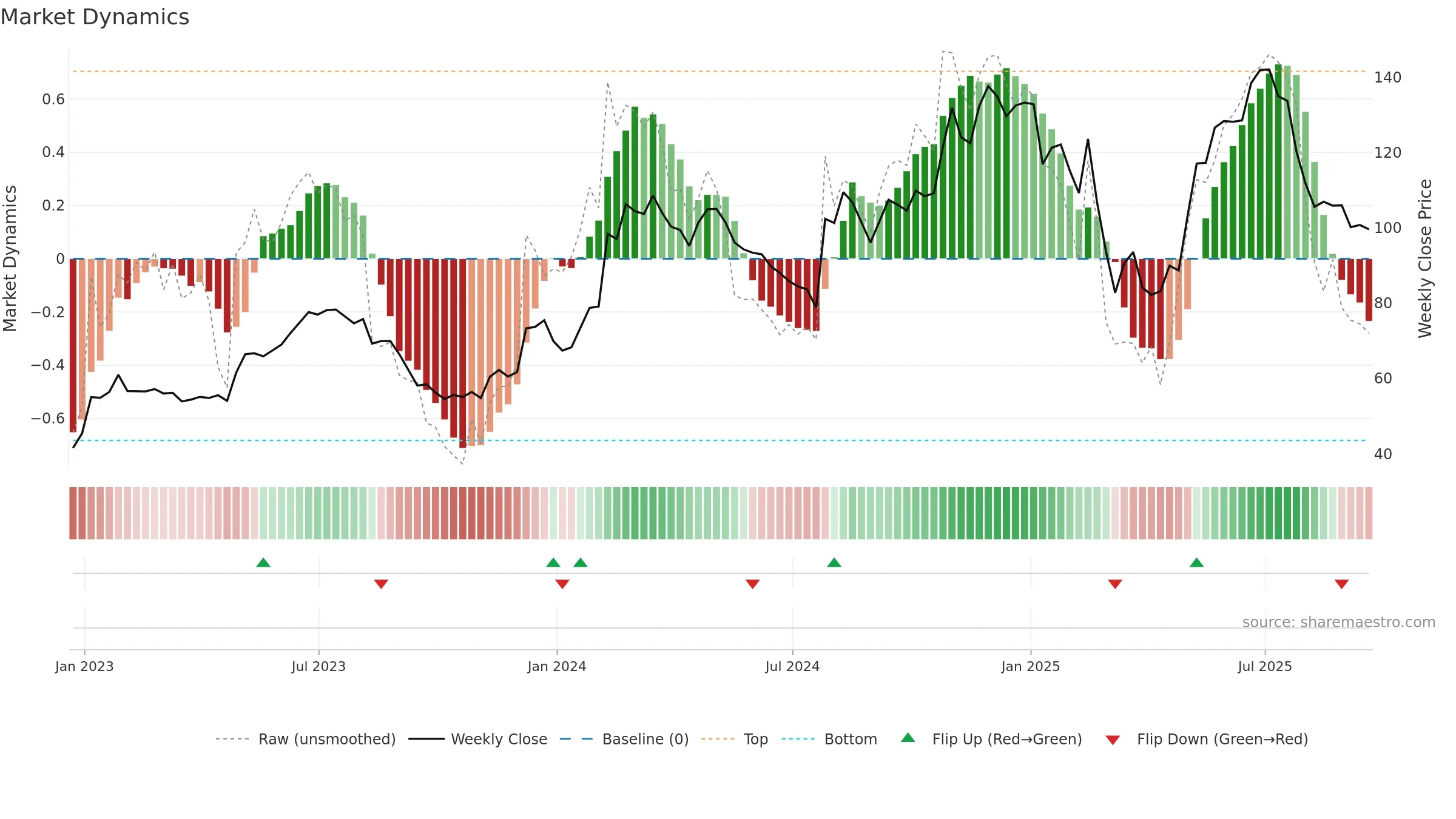Viewport: 1456px width, 819px height.
Task: Click the Top legend entry
Action: 735,739
